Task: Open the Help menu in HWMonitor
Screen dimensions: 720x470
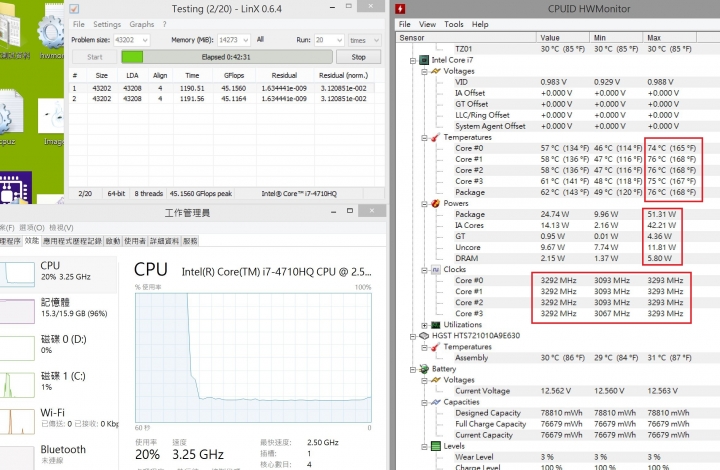Action: click(x=480, y=24)
